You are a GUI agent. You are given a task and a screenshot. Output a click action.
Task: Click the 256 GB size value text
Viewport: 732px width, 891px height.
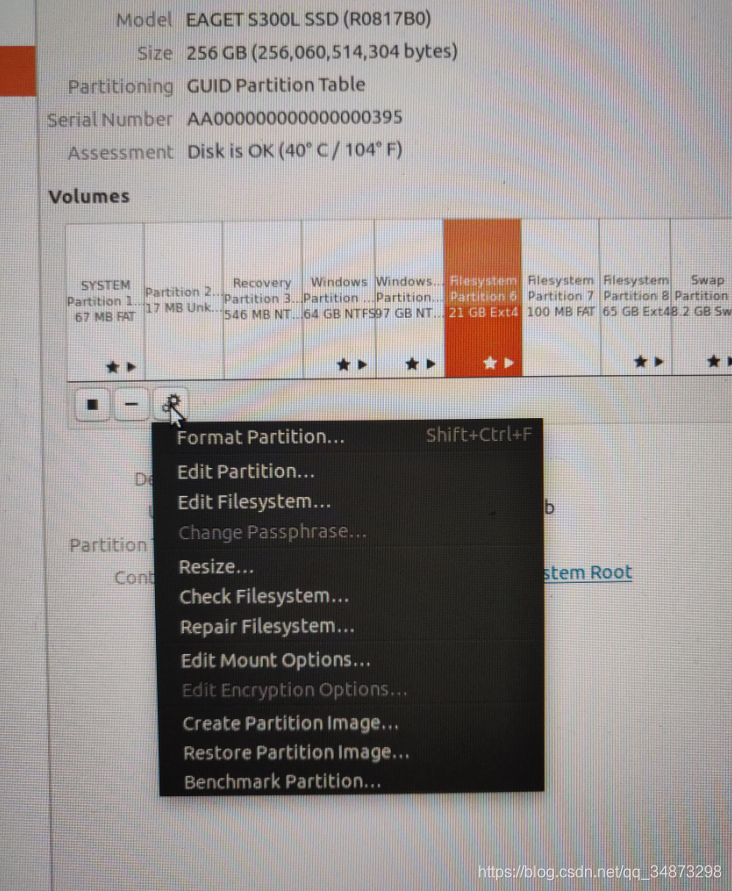click(322, 52)
